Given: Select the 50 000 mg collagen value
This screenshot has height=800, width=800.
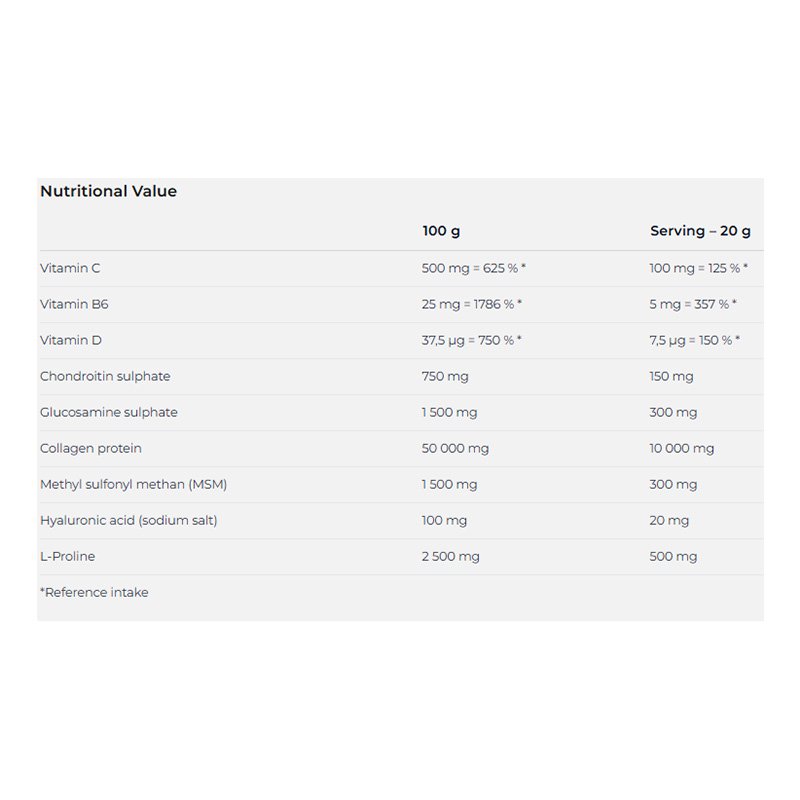Looking at the screenshot, I should pyautogui.click(x=455, y=448).
